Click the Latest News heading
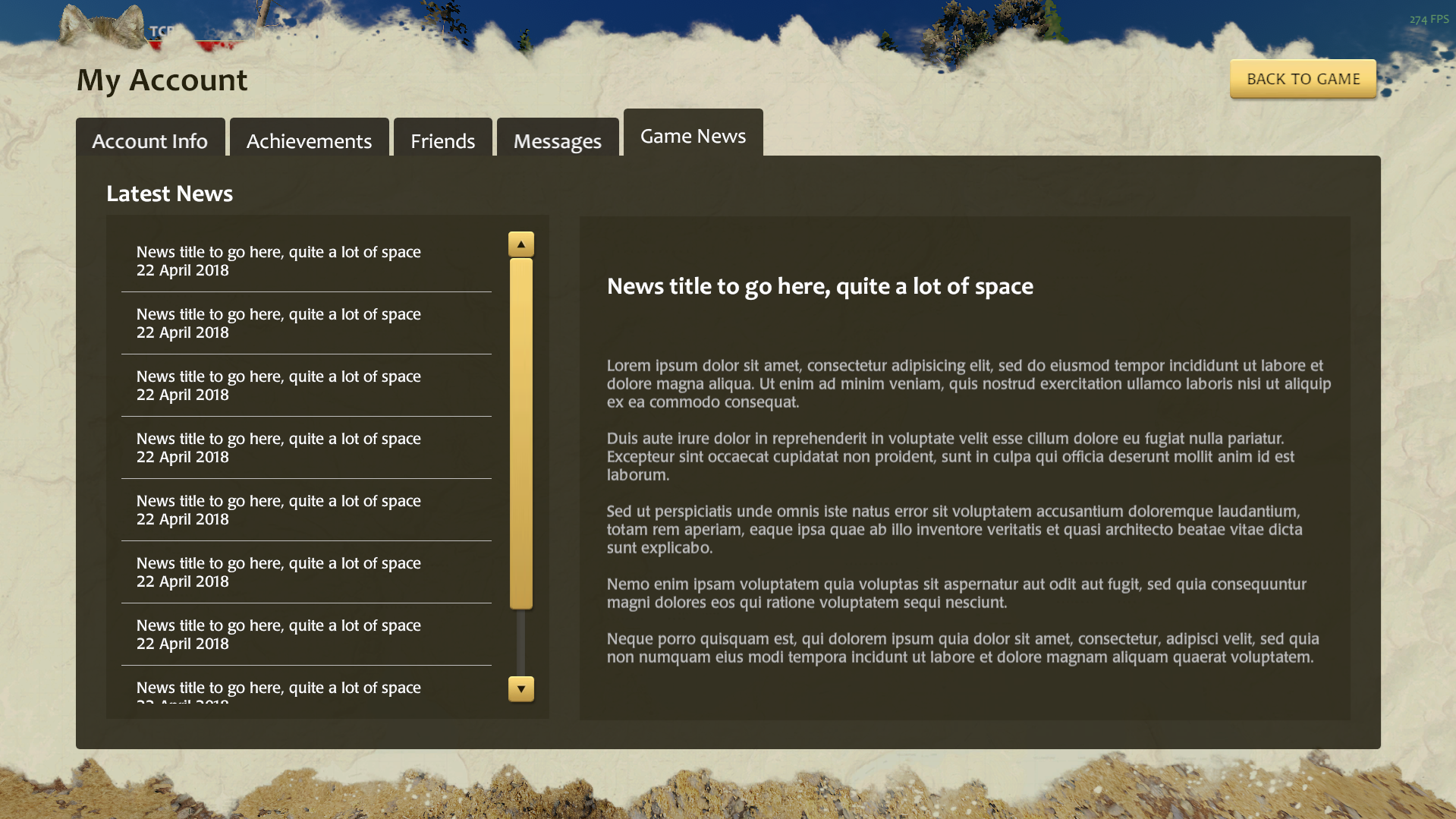This screenshot has height=819, width=1456. point(169,194)
